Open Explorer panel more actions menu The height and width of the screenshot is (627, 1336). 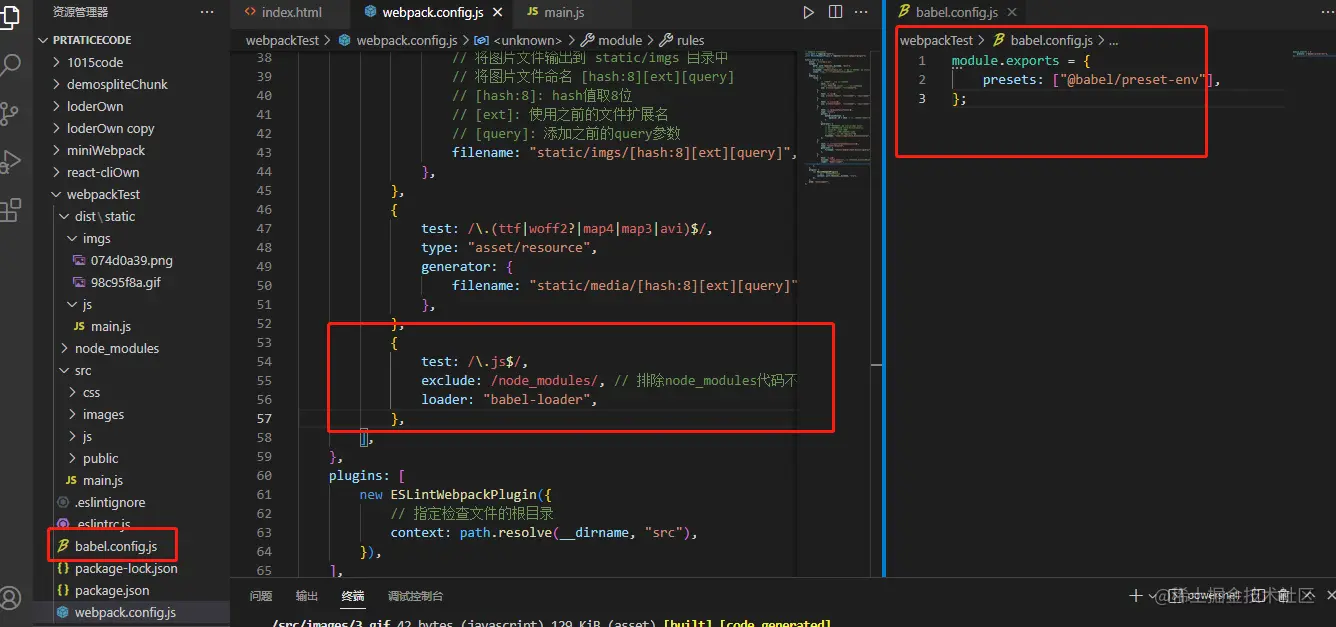coord(207,12)
